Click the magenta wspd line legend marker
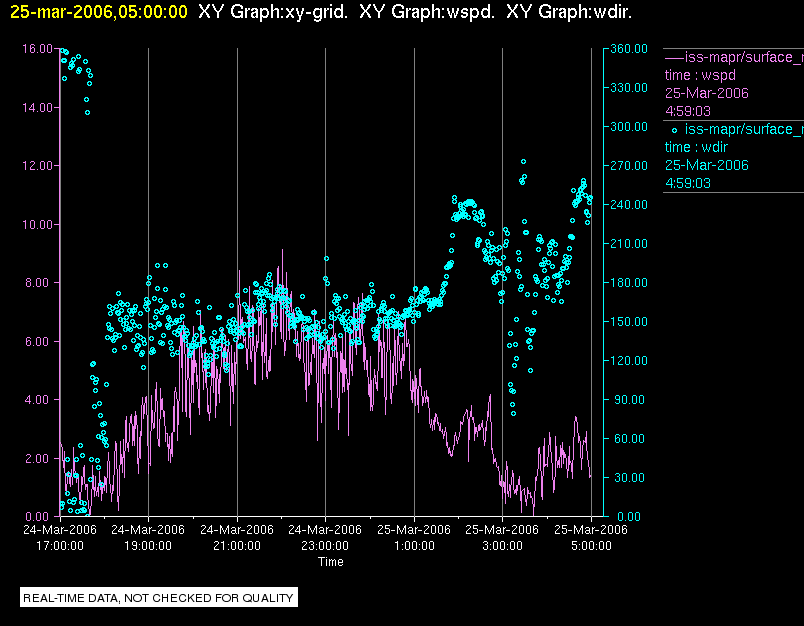The height and width of the screenshot is (626, 804). 674,57
